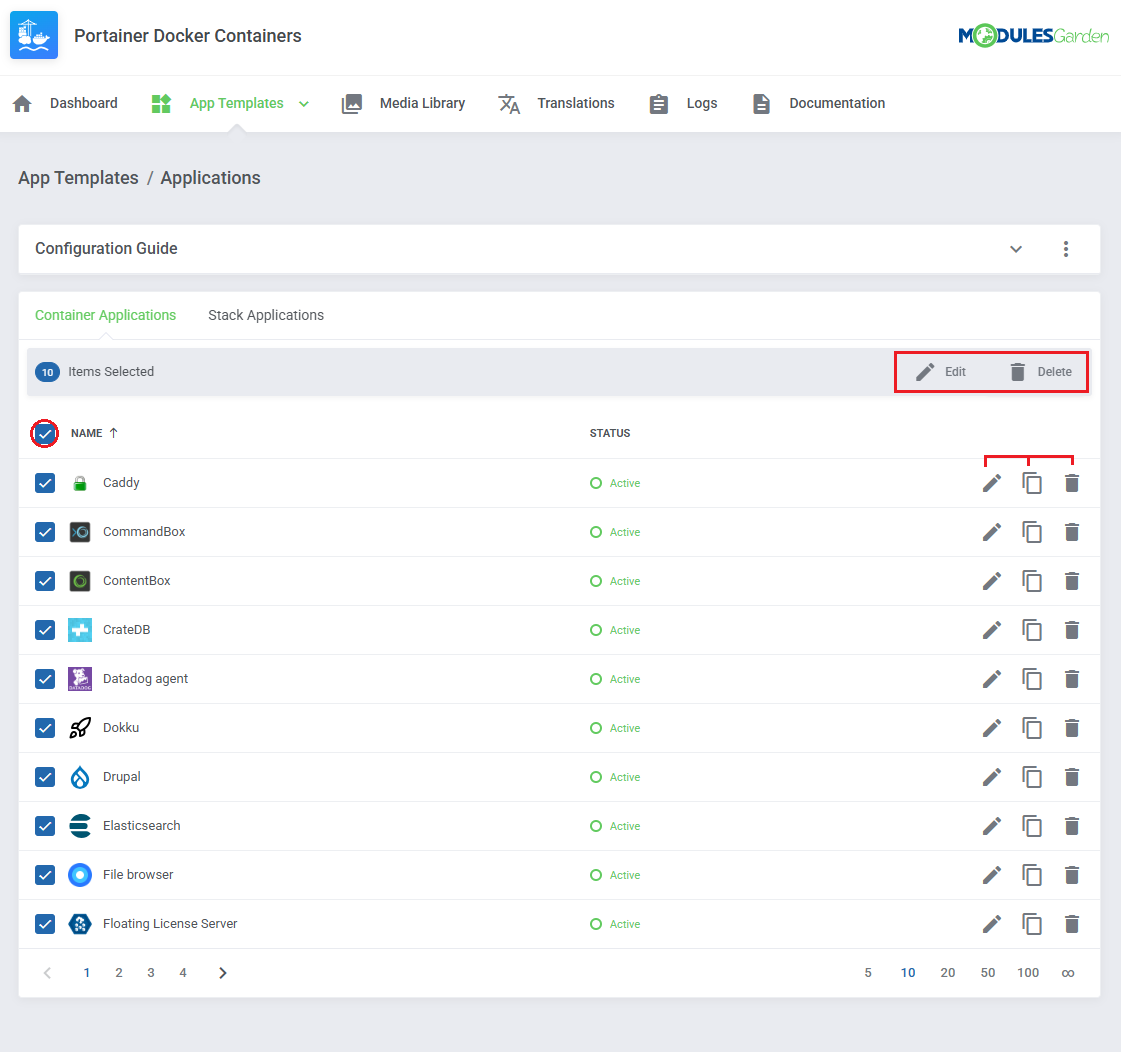
Task: Open the Logs menu item
Action: [x=683, y=103]
